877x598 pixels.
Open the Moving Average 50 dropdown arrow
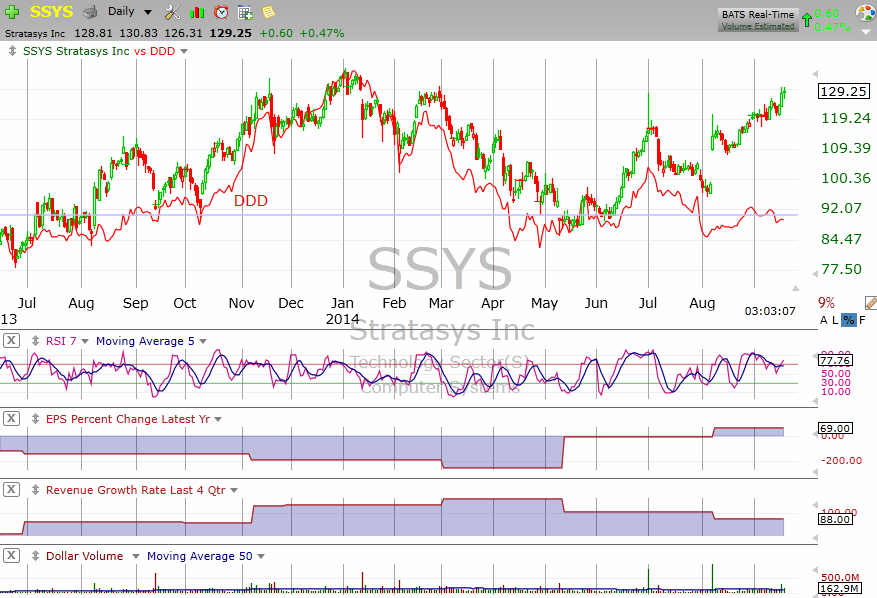click(261, 557)
